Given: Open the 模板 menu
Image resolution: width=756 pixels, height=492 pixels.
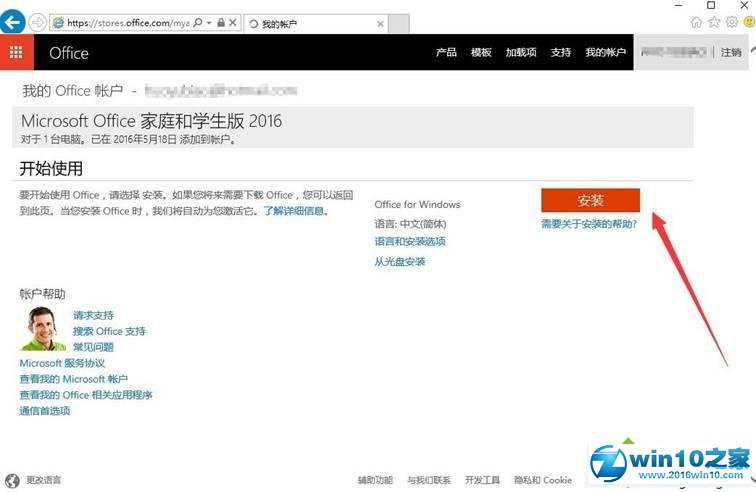Looking at the screenshot, I should (x=481, y=52).
